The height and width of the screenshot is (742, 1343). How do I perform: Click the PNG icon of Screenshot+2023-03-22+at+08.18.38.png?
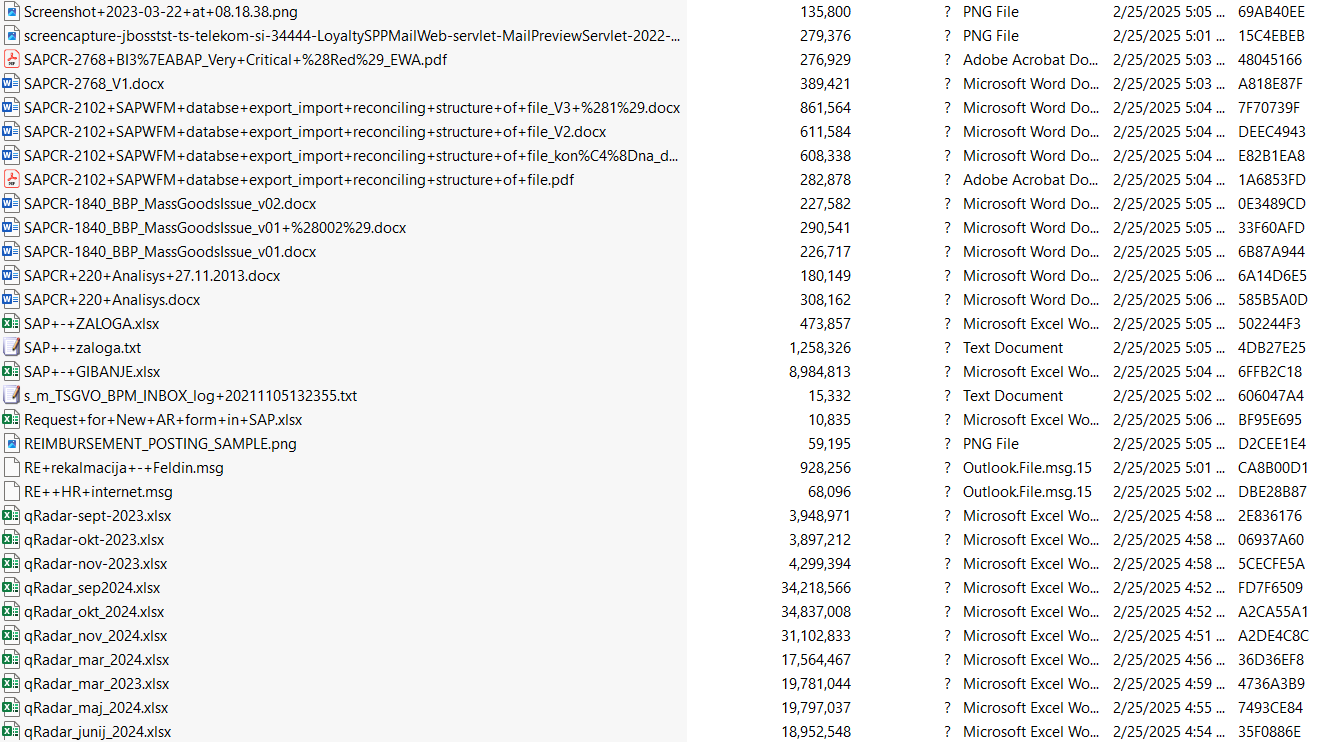11,12
